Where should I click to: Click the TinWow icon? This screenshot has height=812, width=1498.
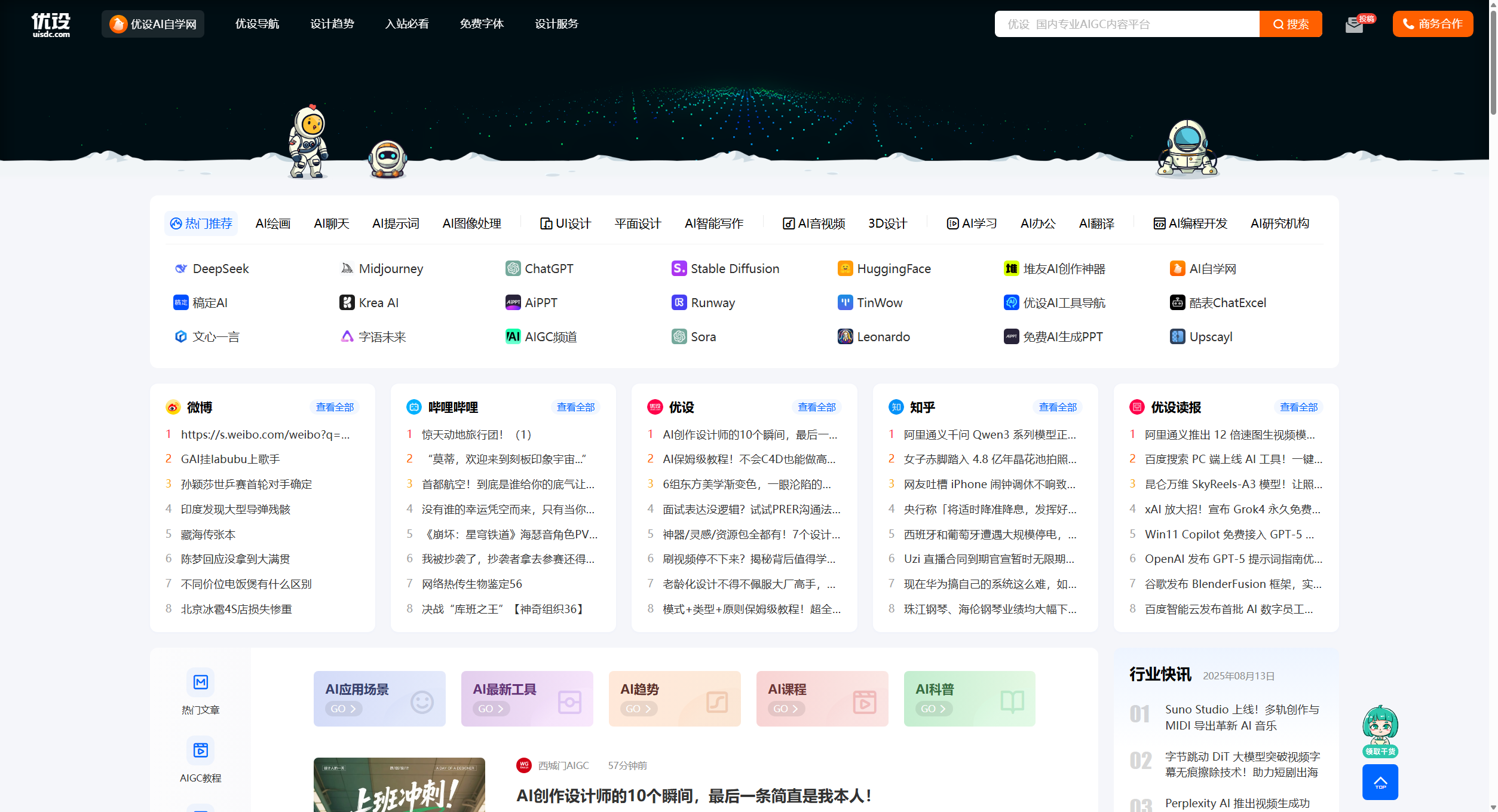click(x=845, y=303)
